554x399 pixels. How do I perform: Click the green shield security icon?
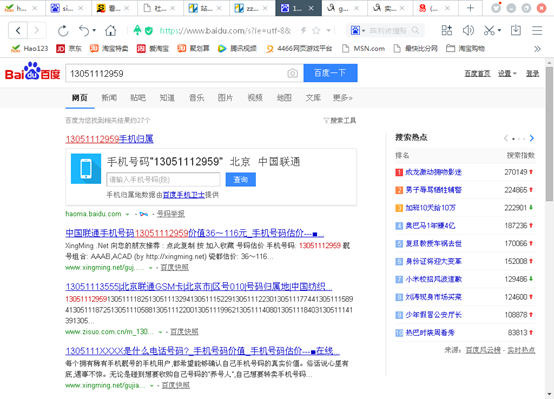(x=149, y=31)
